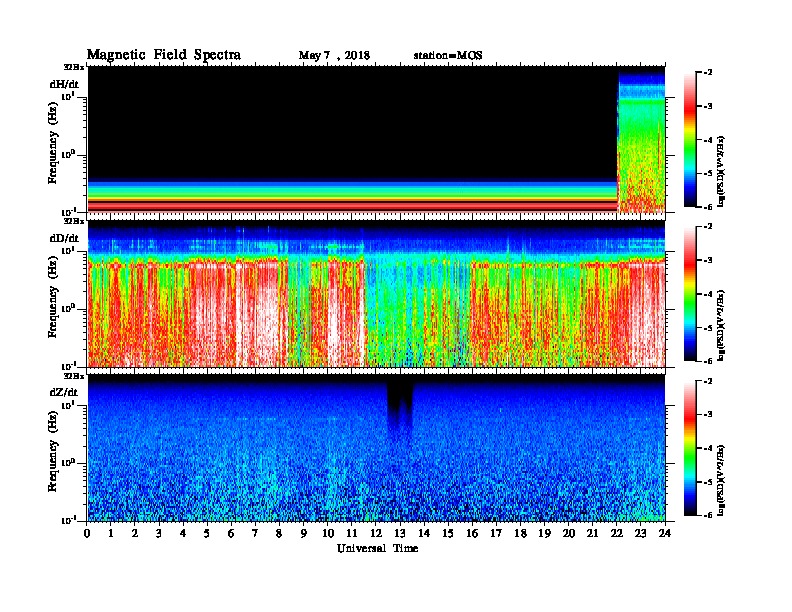The height and width of the screenshot is (612, 792).
Task: Click hour 5 on the time axis
Action: click(x=208, y=533)
